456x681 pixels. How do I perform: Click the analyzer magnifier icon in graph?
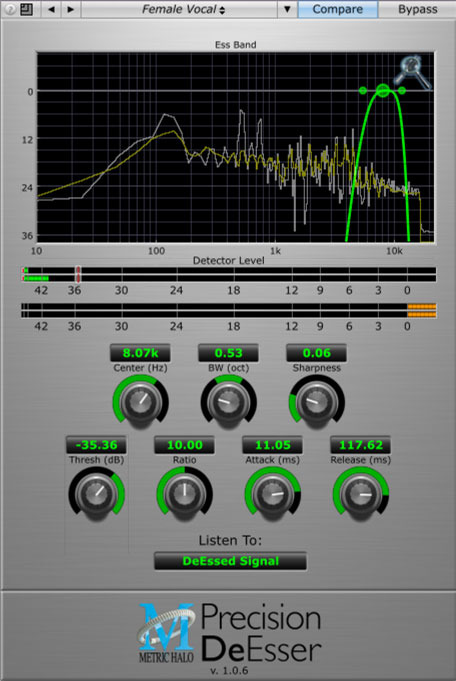[413, 72]
